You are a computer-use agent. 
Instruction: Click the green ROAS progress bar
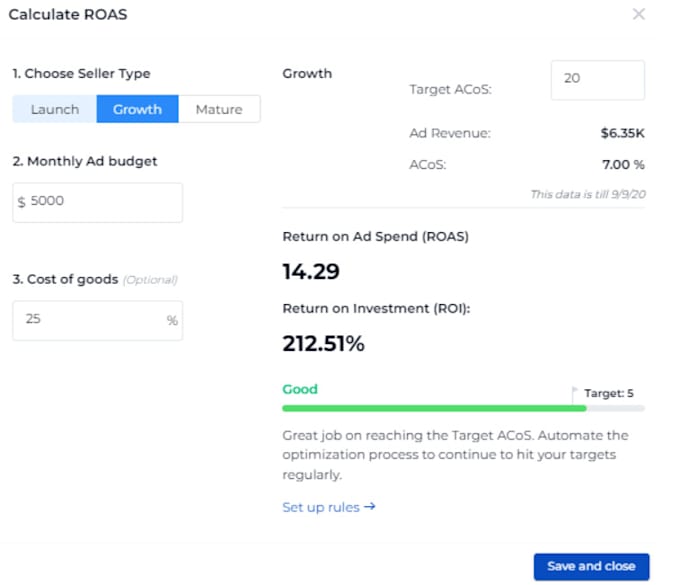pos(434,408)
